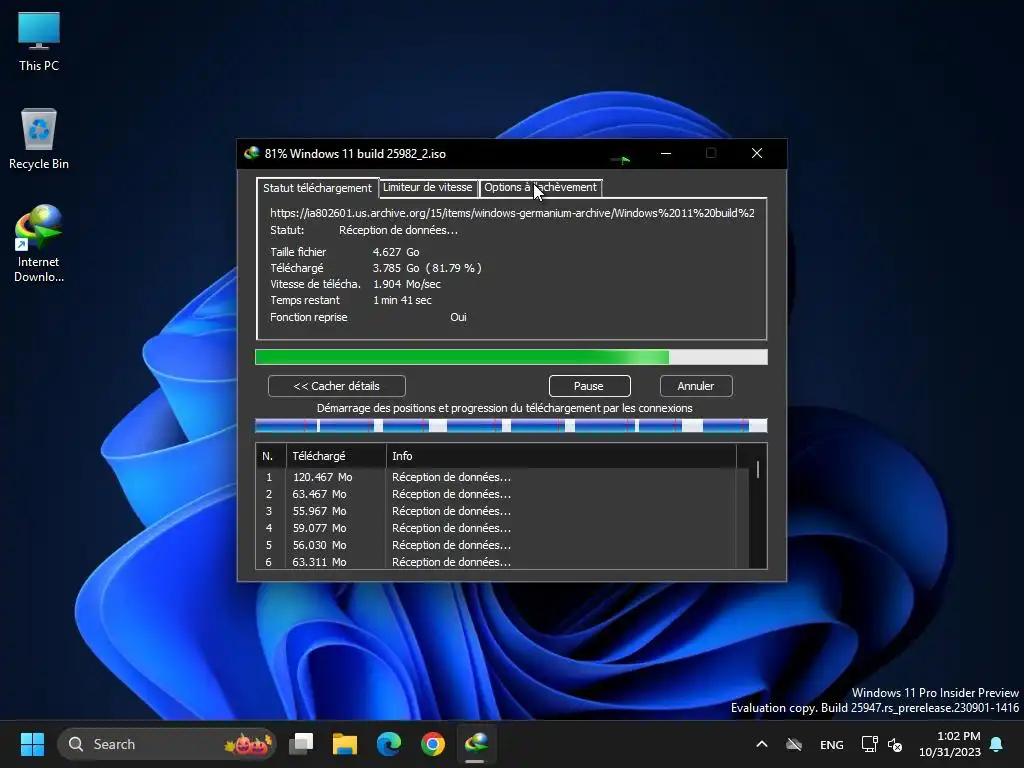Viewport: 1024px width, 768px height.
Task: Open Task View from the taskbar
Action: [302, 744]
